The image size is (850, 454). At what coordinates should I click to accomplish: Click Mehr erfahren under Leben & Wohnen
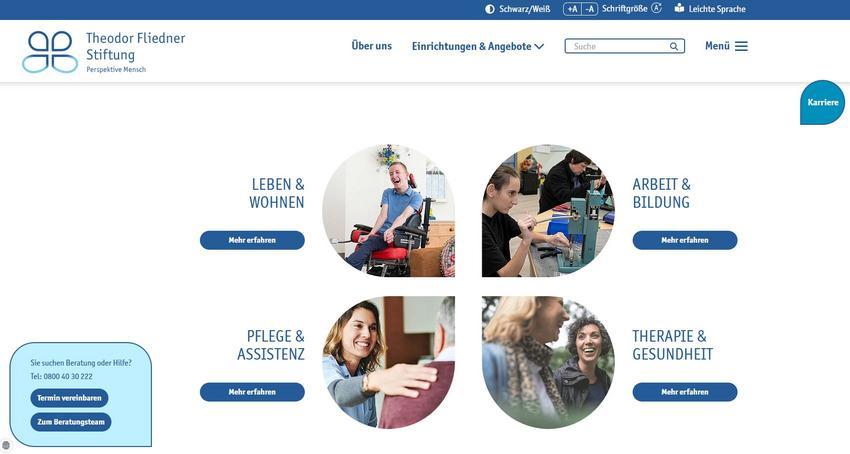coord(252,240)
